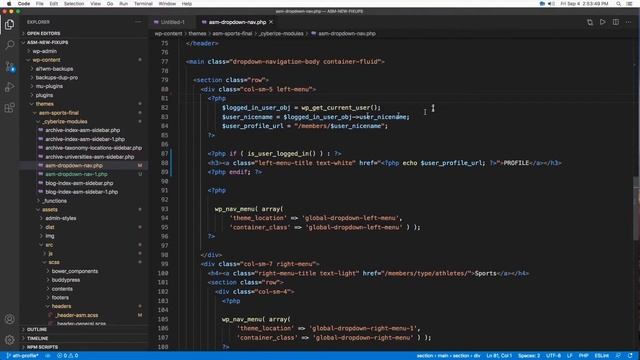Click the editor vertical scrollbar thumb

point(636,209)
